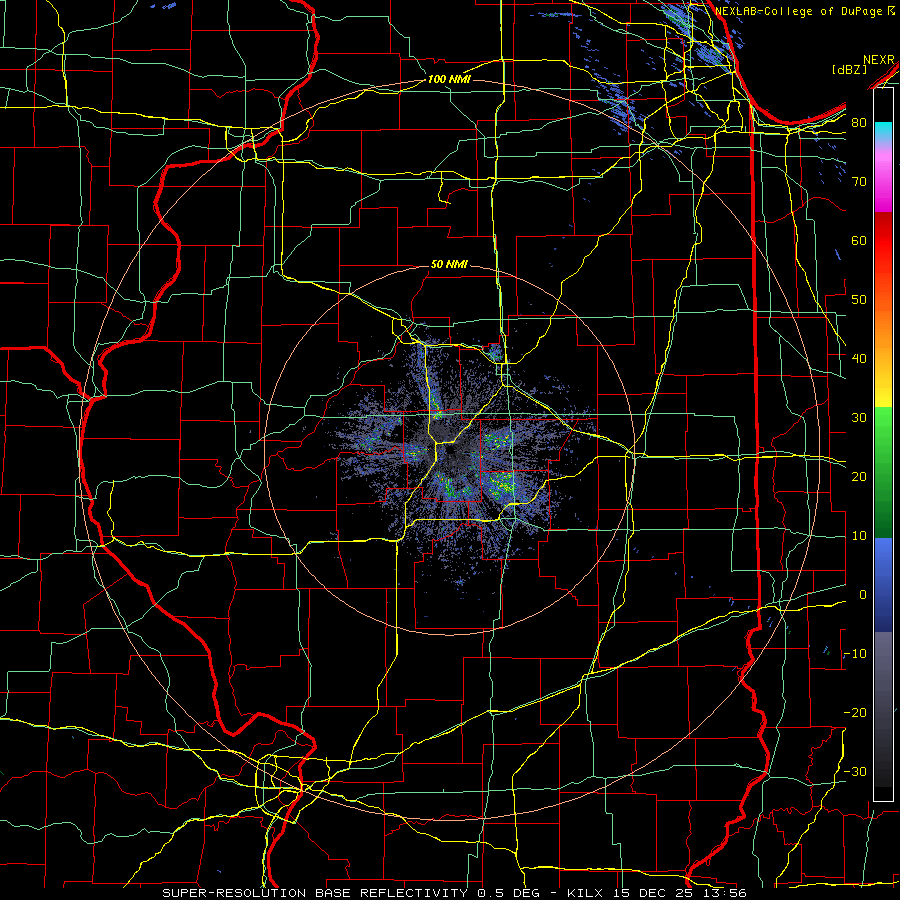Viewport: 900px width, 900px height.
Task: Click the 50 dBZ scale value
Action: point(859,300)
